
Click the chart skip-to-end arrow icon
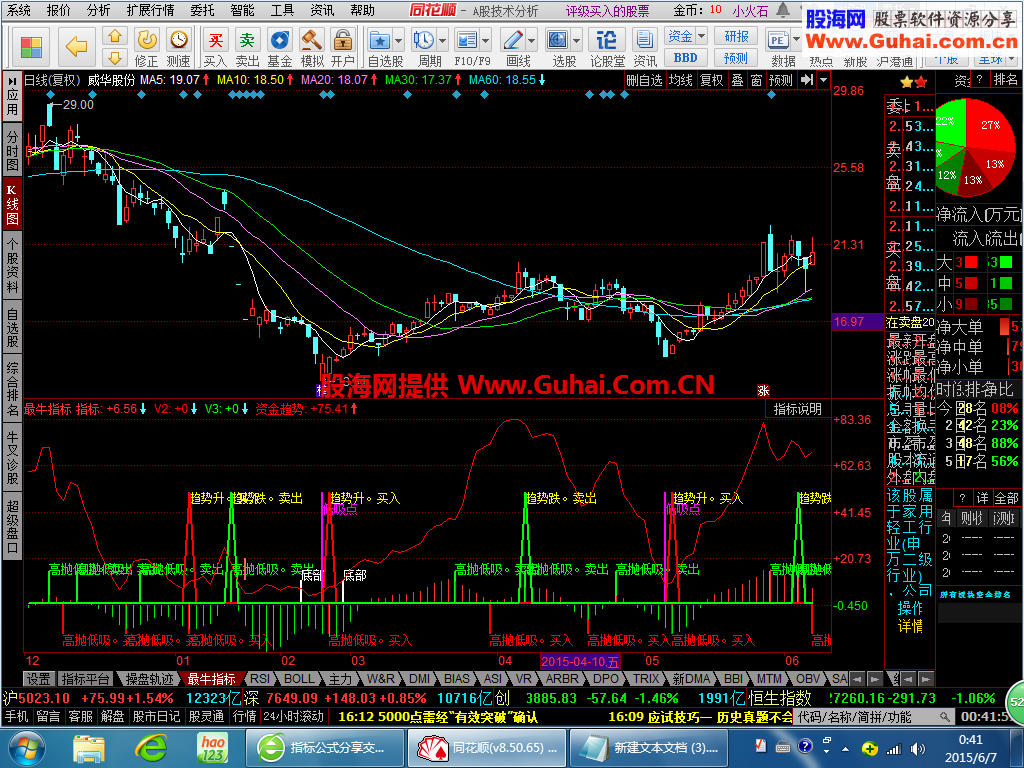(807, 80)
